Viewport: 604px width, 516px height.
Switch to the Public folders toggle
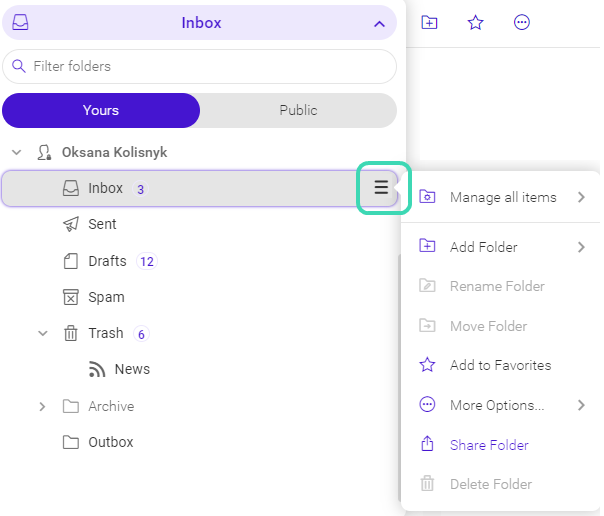(298, 110)
